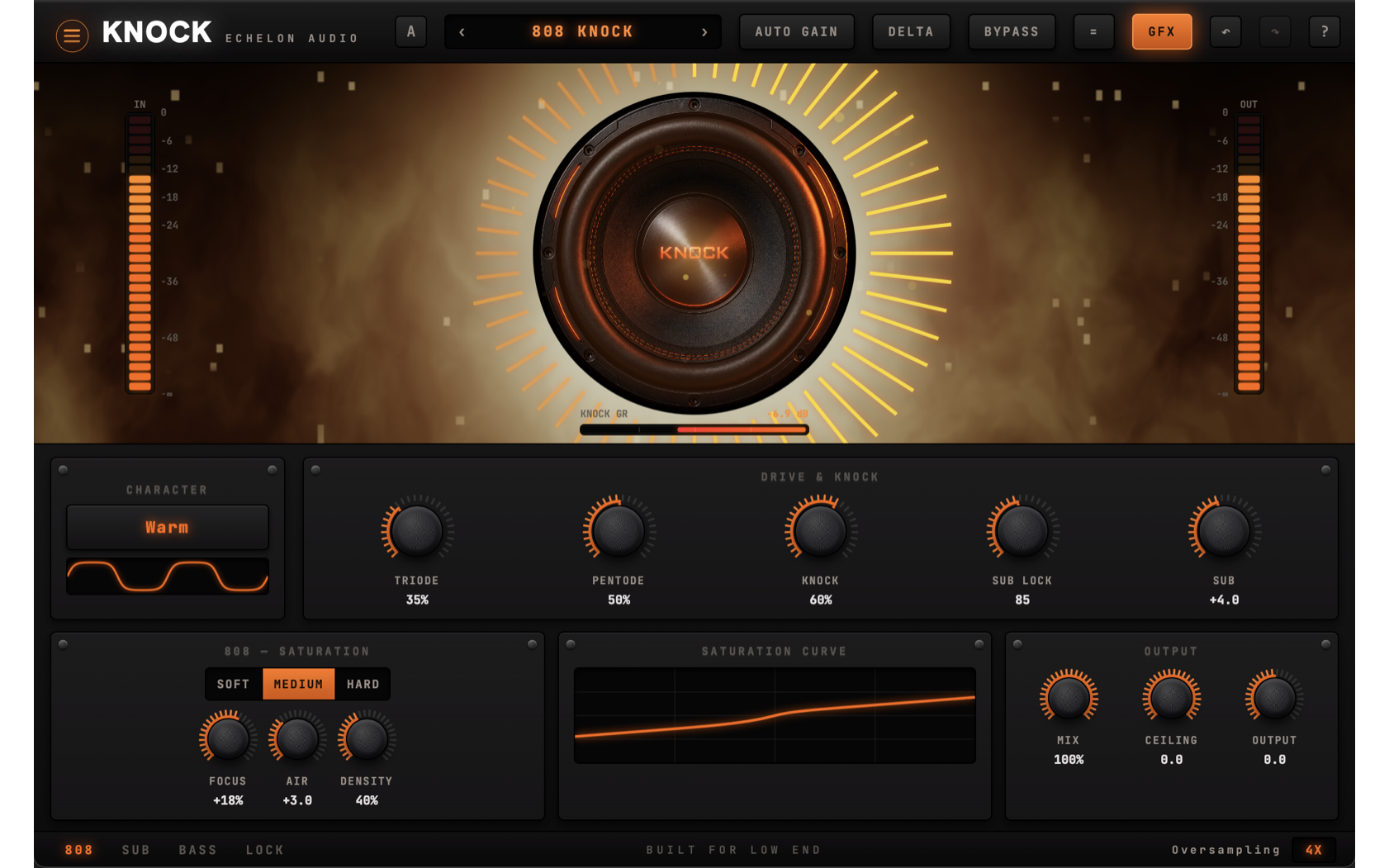Click the output level meter

click(1249, 254)
